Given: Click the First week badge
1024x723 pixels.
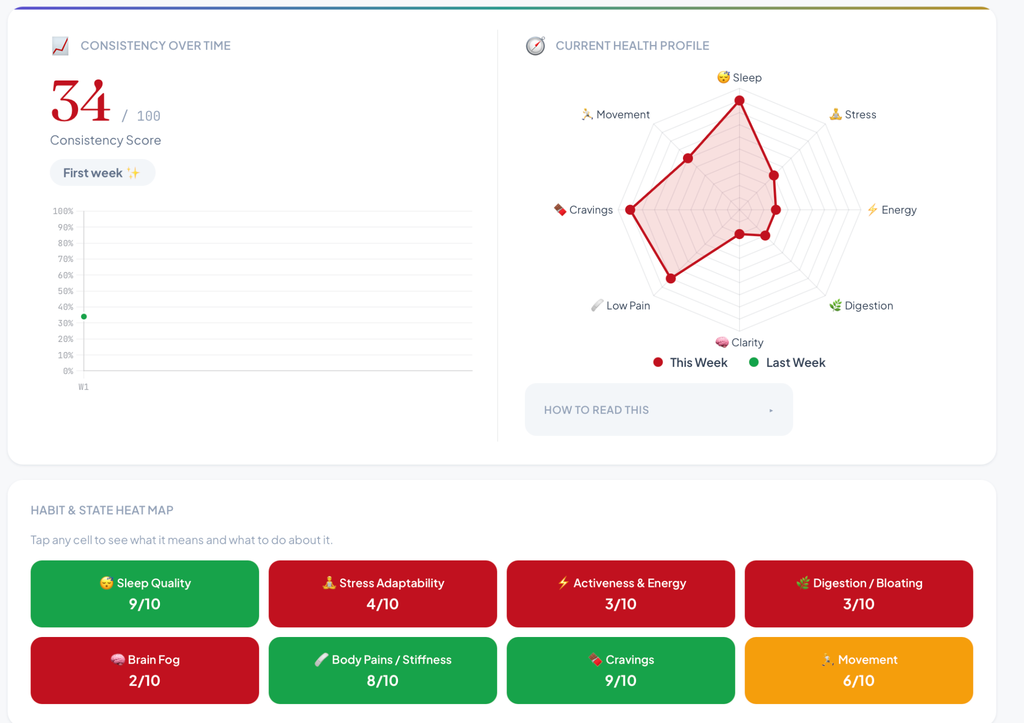Looking at the screenshot, I should [x=103, y=172].
